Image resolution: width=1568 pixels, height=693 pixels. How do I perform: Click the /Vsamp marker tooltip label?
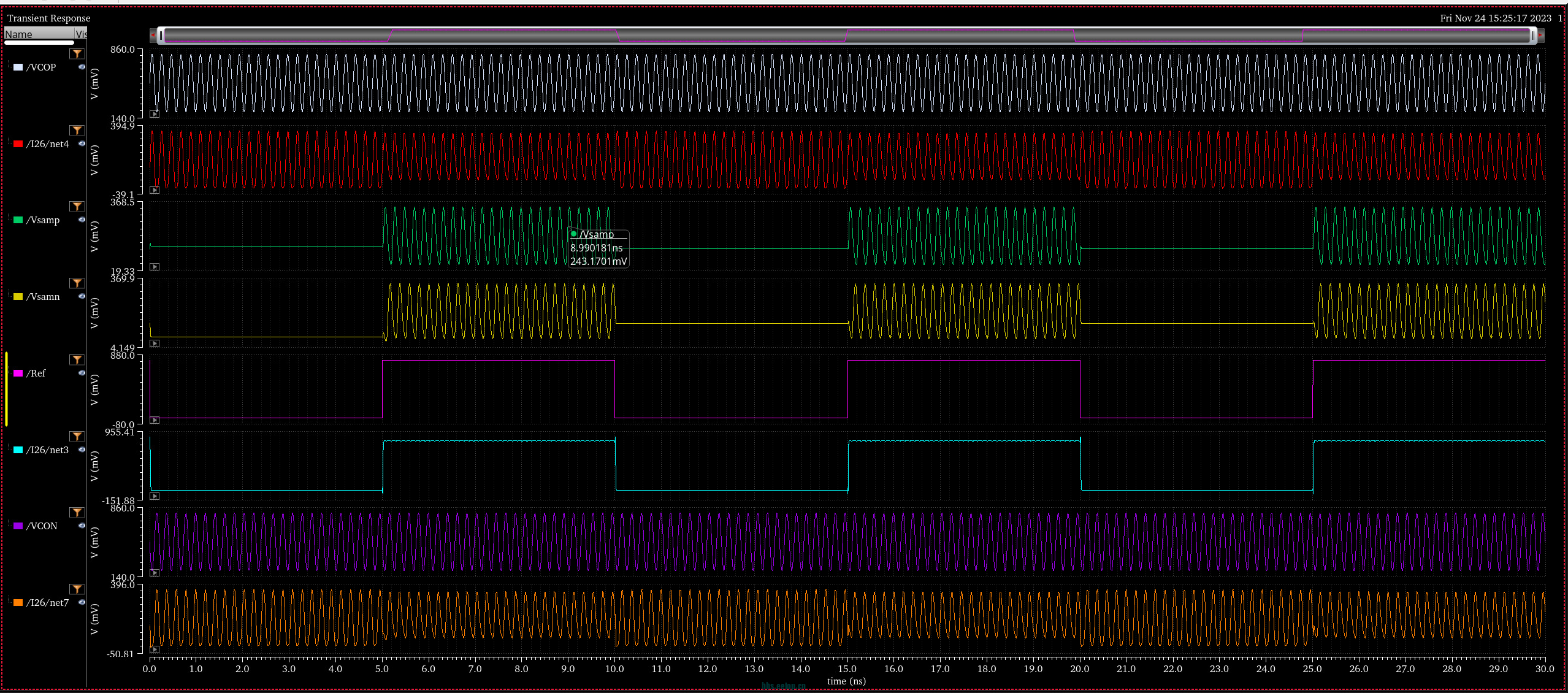click(x=599, y=248)
